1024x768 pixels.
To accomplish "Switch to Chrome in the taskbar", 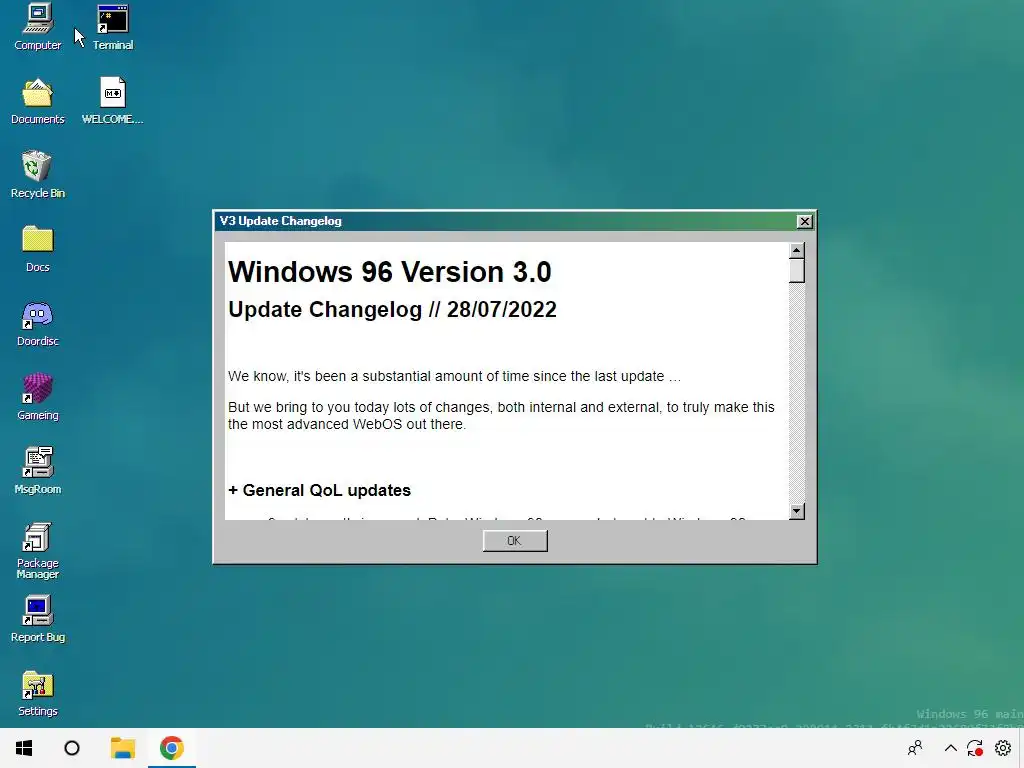I will tap(172, 748).
